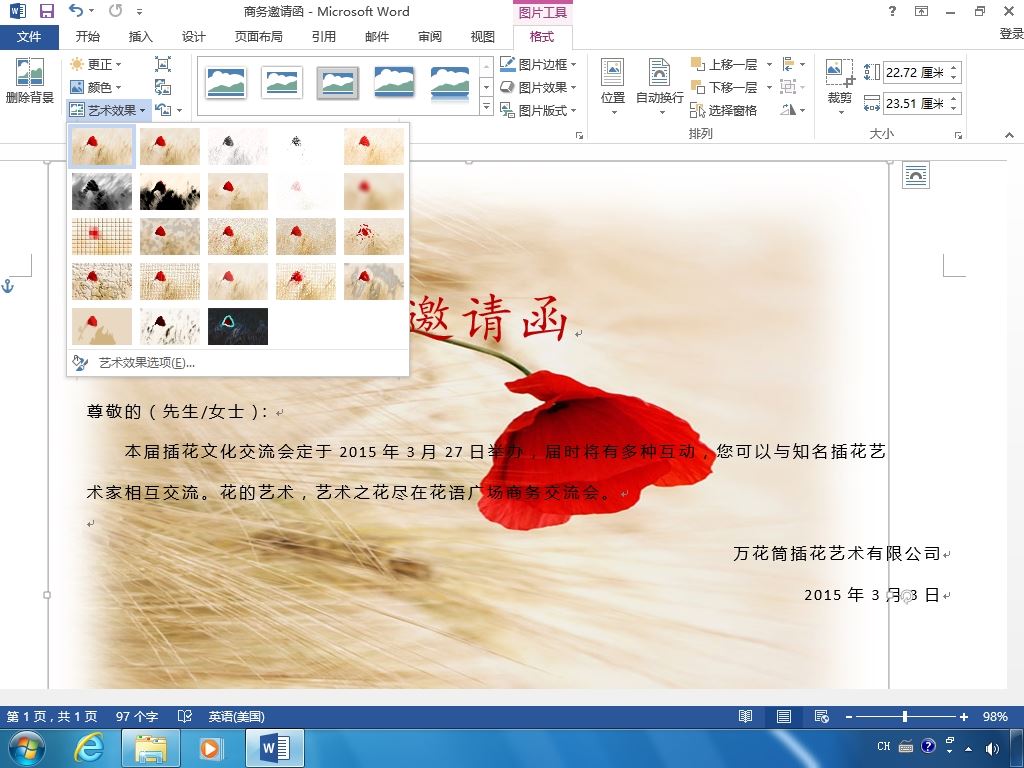Screen dimensions: 1024x768
Task: Select the fifth reflected picture style thumbnail
Action: point(450,84)
